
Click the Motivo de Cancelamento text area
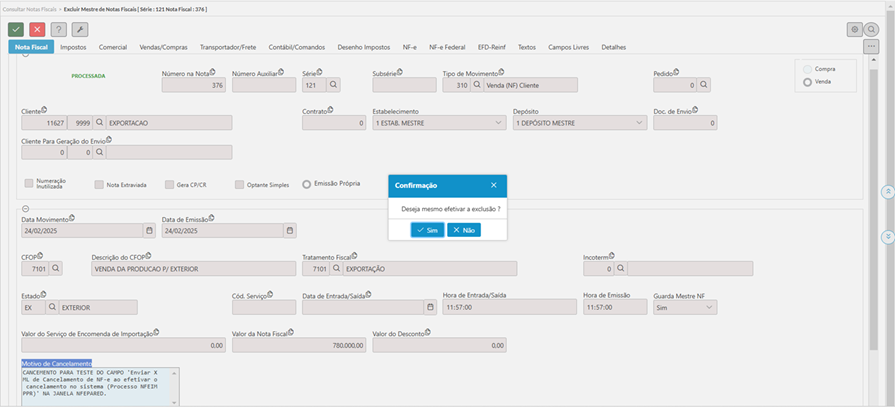(100, 386)
